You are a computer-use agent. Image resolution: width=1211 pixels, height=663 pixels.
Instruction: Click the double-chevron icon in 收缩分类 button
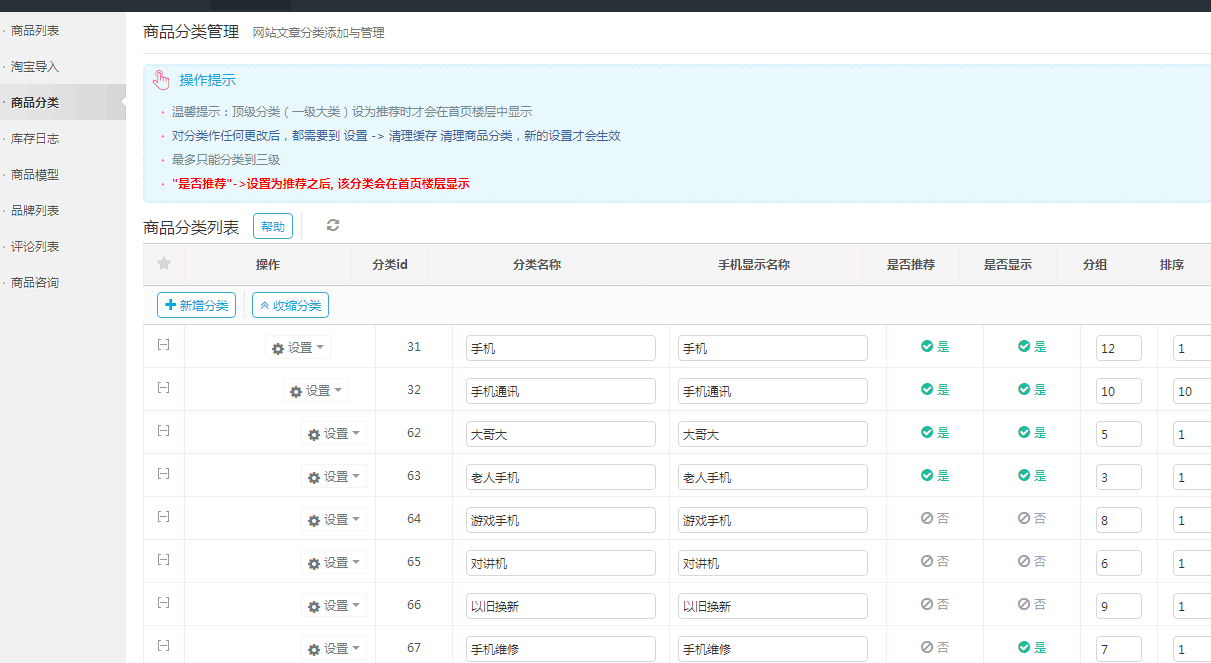264,305
